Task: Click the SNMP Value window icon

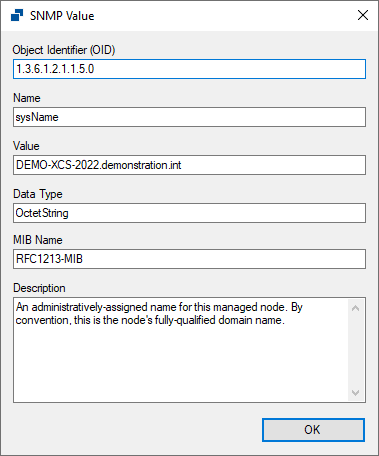Action: point(17,15)
